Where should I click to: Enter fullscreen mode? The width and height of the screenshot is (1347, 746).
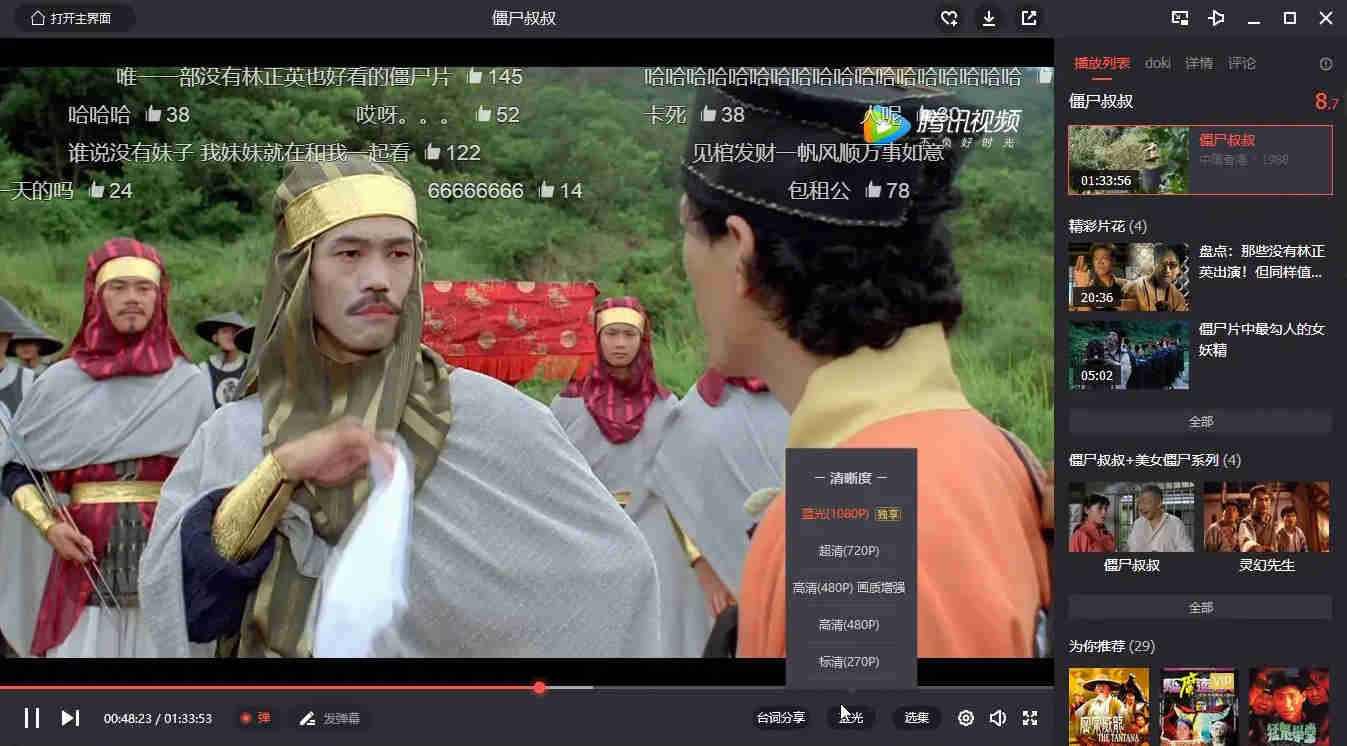point(1029,718)
